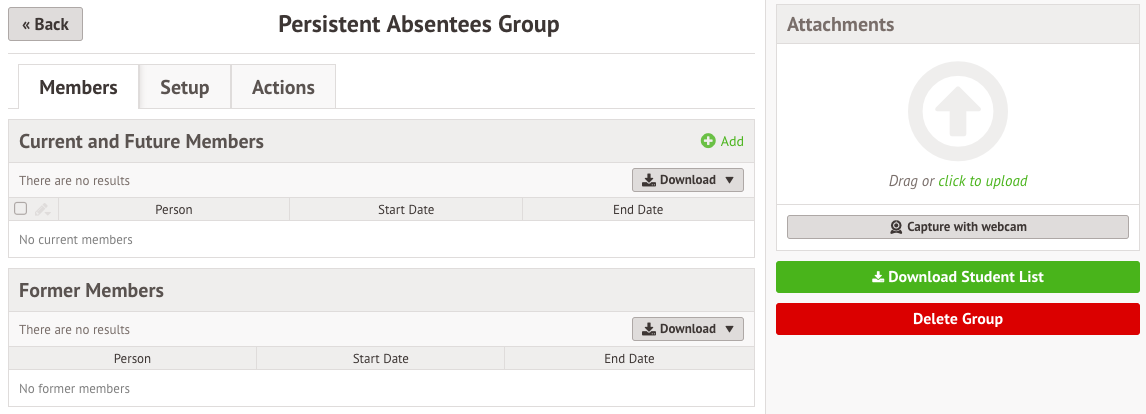Sort by the Person column in Current Members
1146x414 pixels.
click(174, 209)
